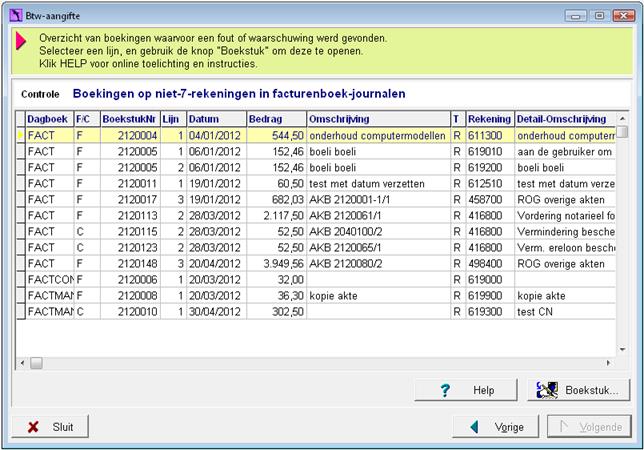The width and height of the screenshot is (644, 450).
Task: Click account 619300 in Rekening column
Action: [x=485, y=312]
